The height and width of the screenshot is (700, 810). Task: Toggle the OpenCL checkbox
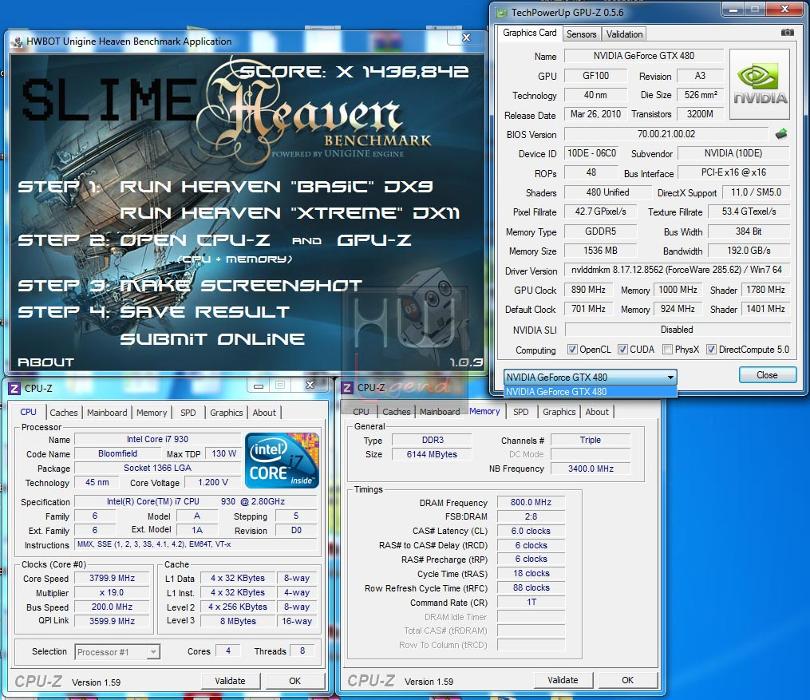[x=572, y=349]
